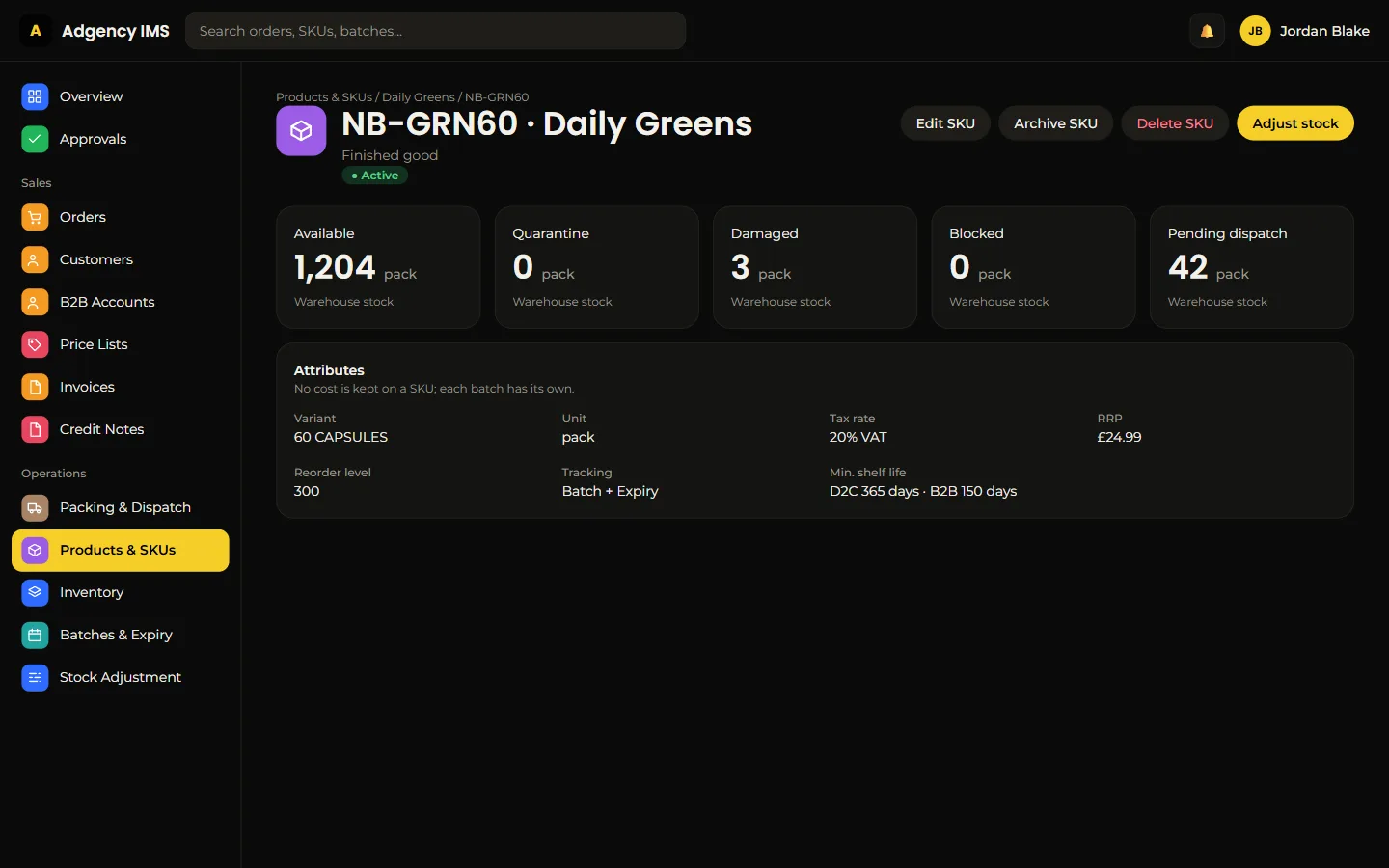Click the Products & SKUs box icon
This screenshot has width=1389, height=868.
[x=35, y=550]
